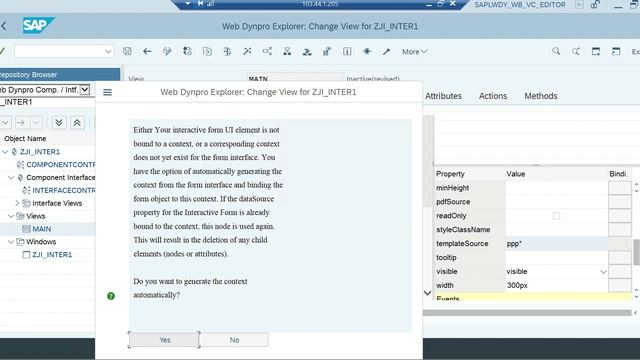Toggle the readOnly checkbox
This screenshot has width=640, height=360.
point(556,216)
